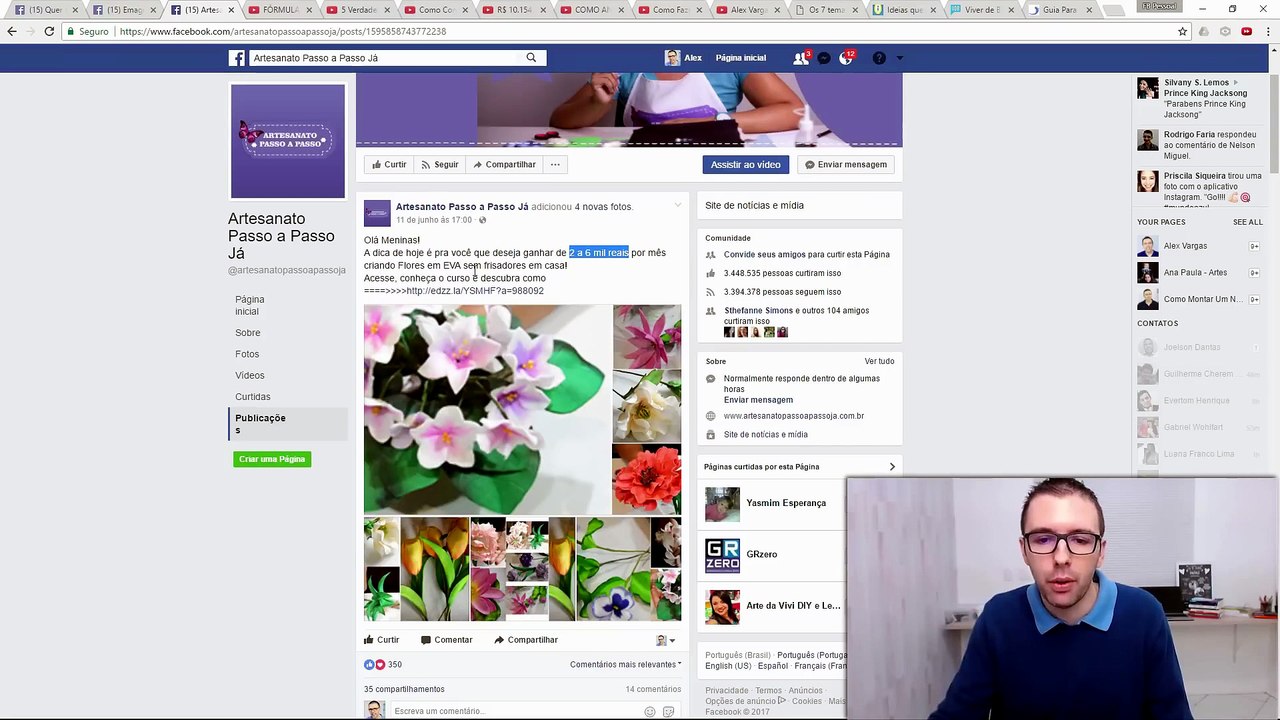Open account menu dropdown arrow
The image size is (1280, 720).
[899, 58]
